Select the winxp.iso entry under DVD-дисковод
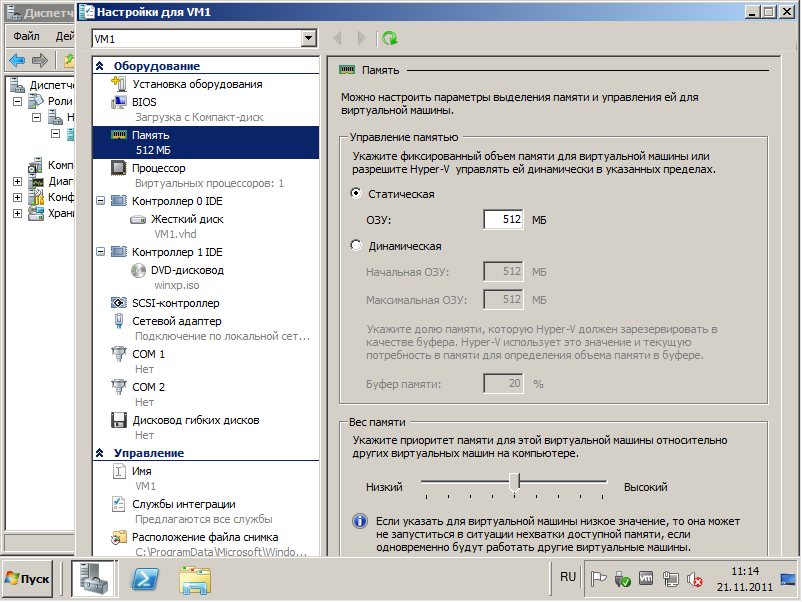This screenshot has height=602, width=802. coord(176,285)
